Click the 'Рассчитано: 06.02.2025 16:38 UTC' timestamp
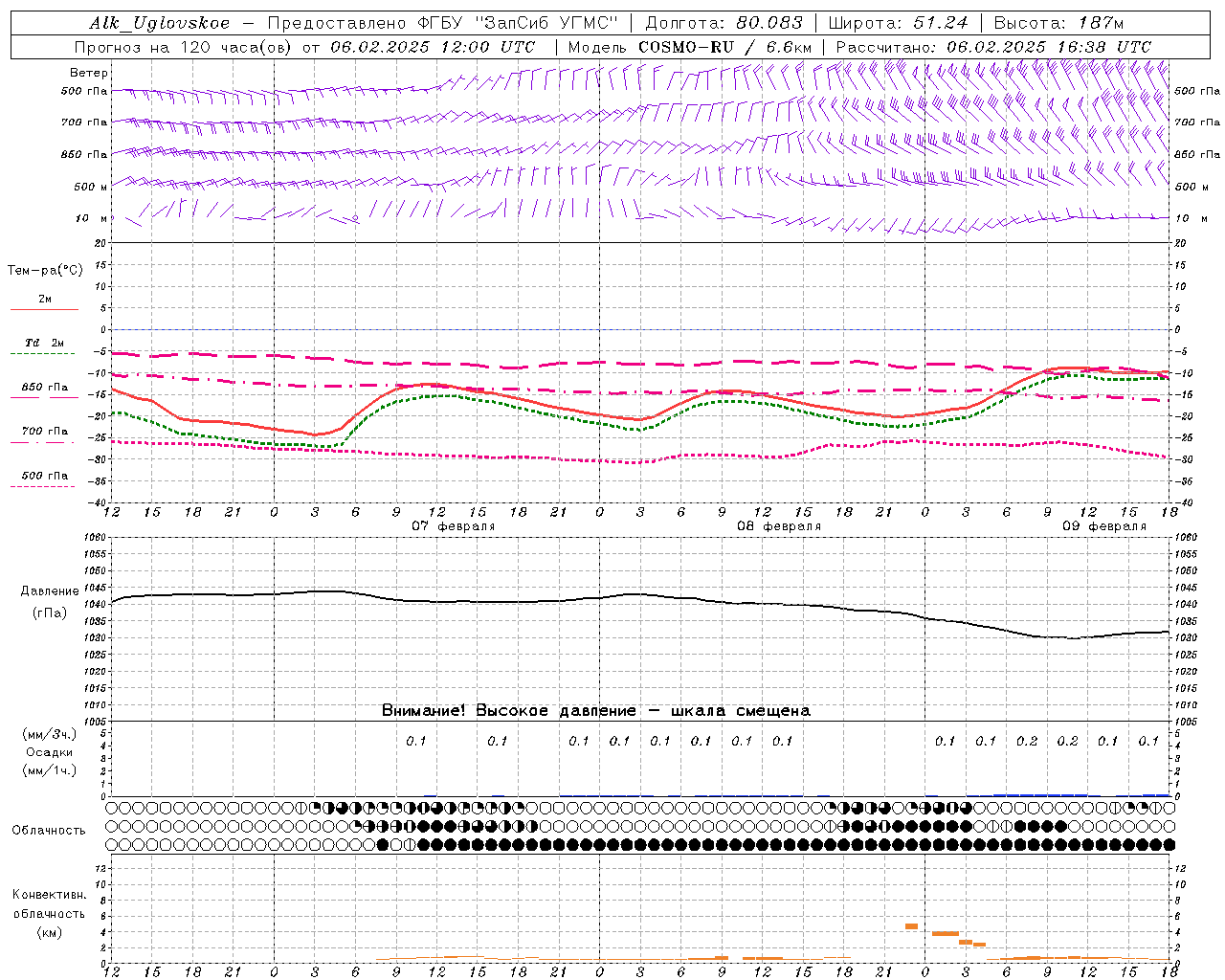Image resolution: width=1225 pixels, height=980 pixels. 993,47
